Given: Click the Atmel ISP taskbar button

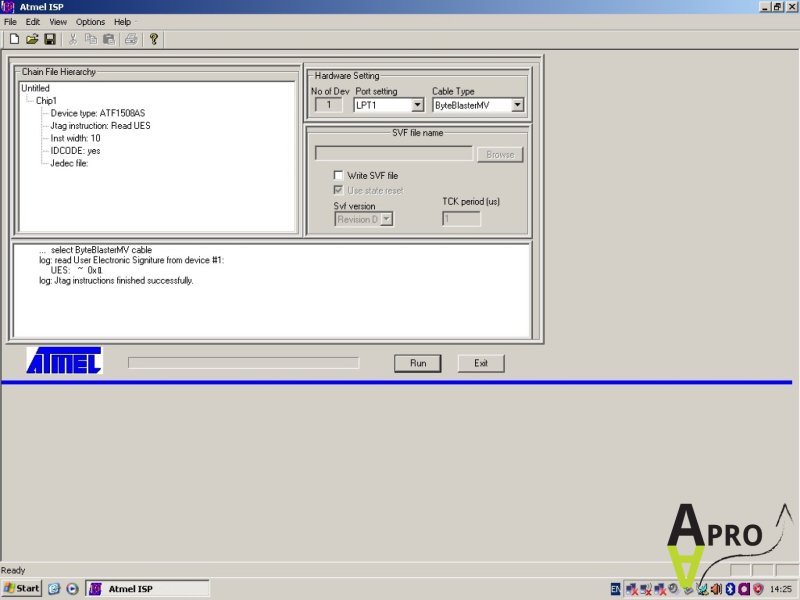Looking at the screenshot, I should point(147,588).
